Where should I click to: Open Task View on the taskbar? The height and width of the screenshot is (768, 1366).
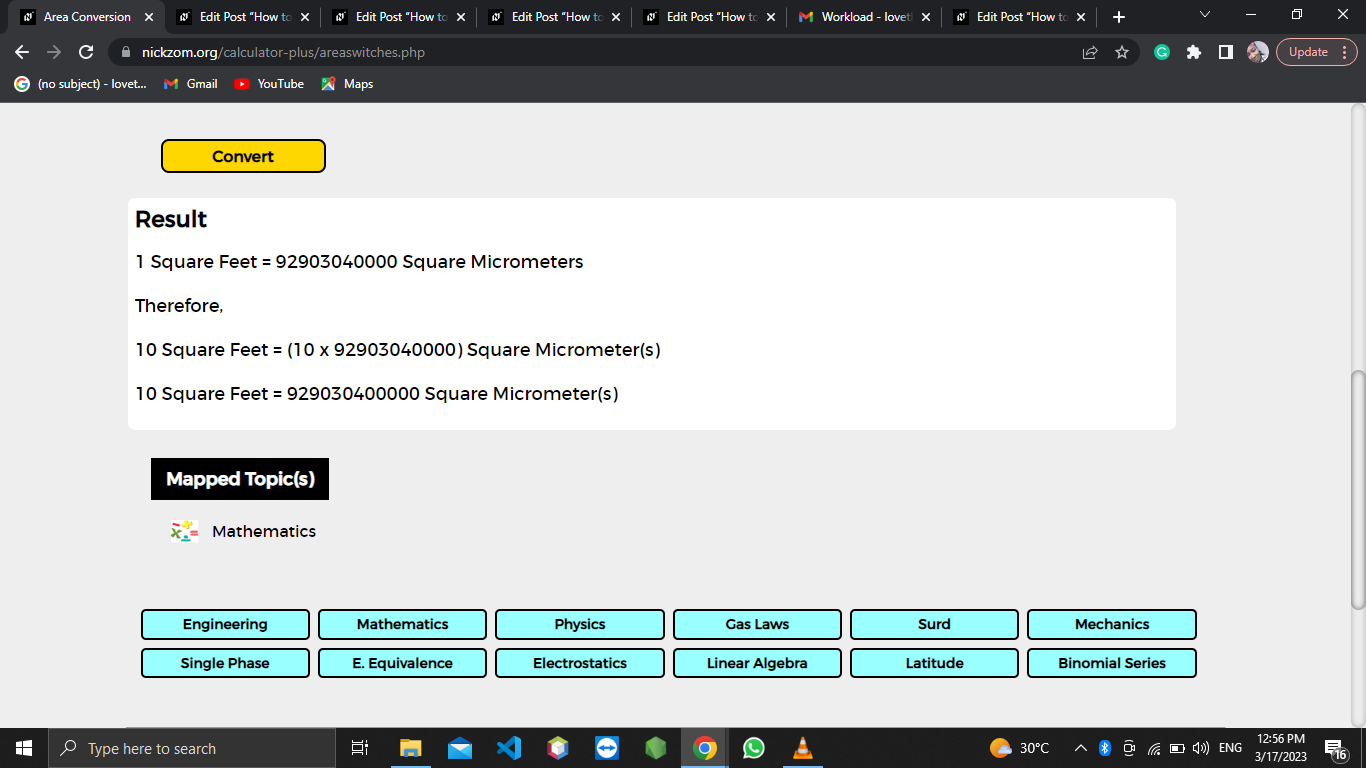click(x=360, y=748)
